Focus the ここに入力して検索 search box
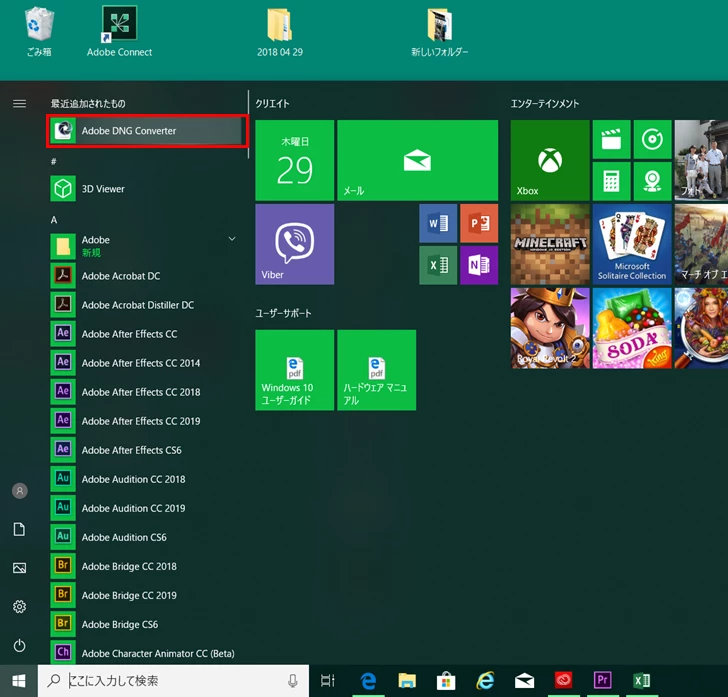The height and width of the screenshot is (697, 728). pyautogui.click(x=173, y=681)
